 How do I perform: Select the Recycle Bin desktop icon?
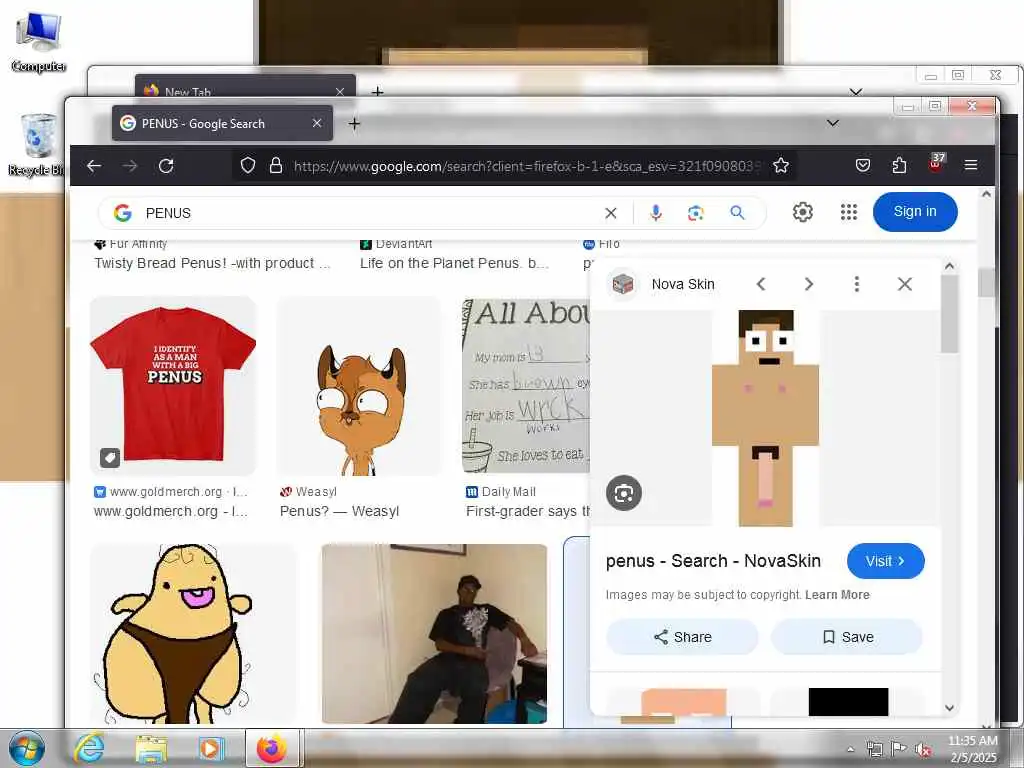point(37,145)
